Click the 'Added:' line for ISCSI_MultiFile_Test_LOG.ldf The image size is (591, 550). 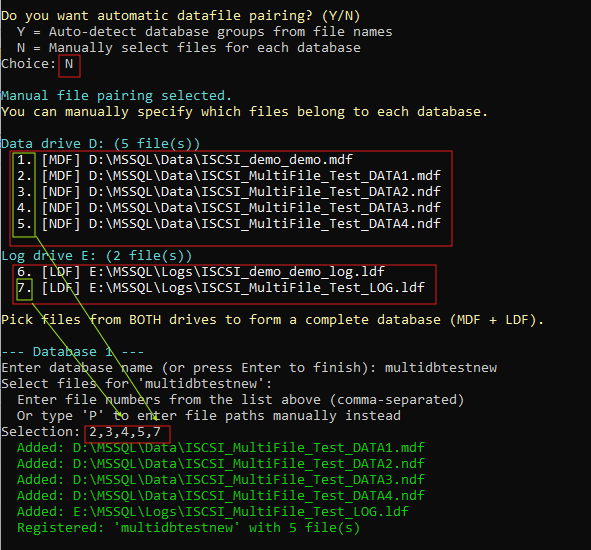(213, 512)
